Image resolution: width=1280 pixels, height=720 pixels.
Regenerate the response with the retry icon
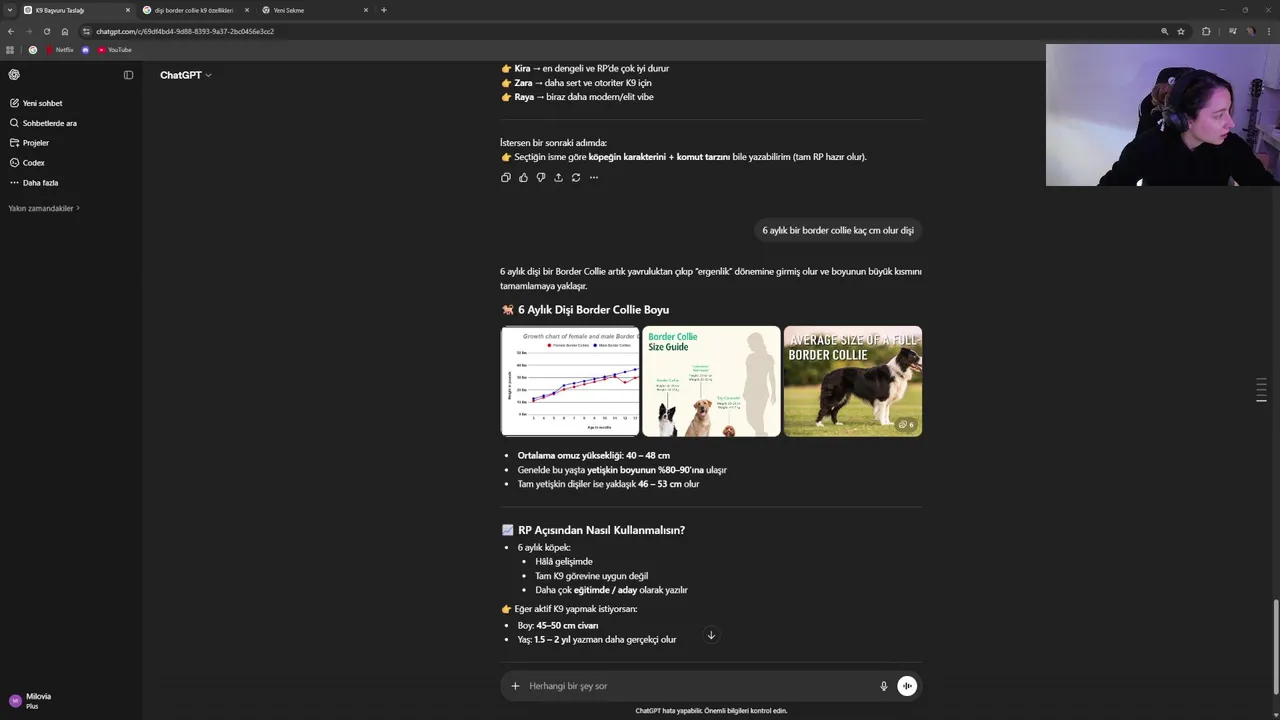[576, 177]
